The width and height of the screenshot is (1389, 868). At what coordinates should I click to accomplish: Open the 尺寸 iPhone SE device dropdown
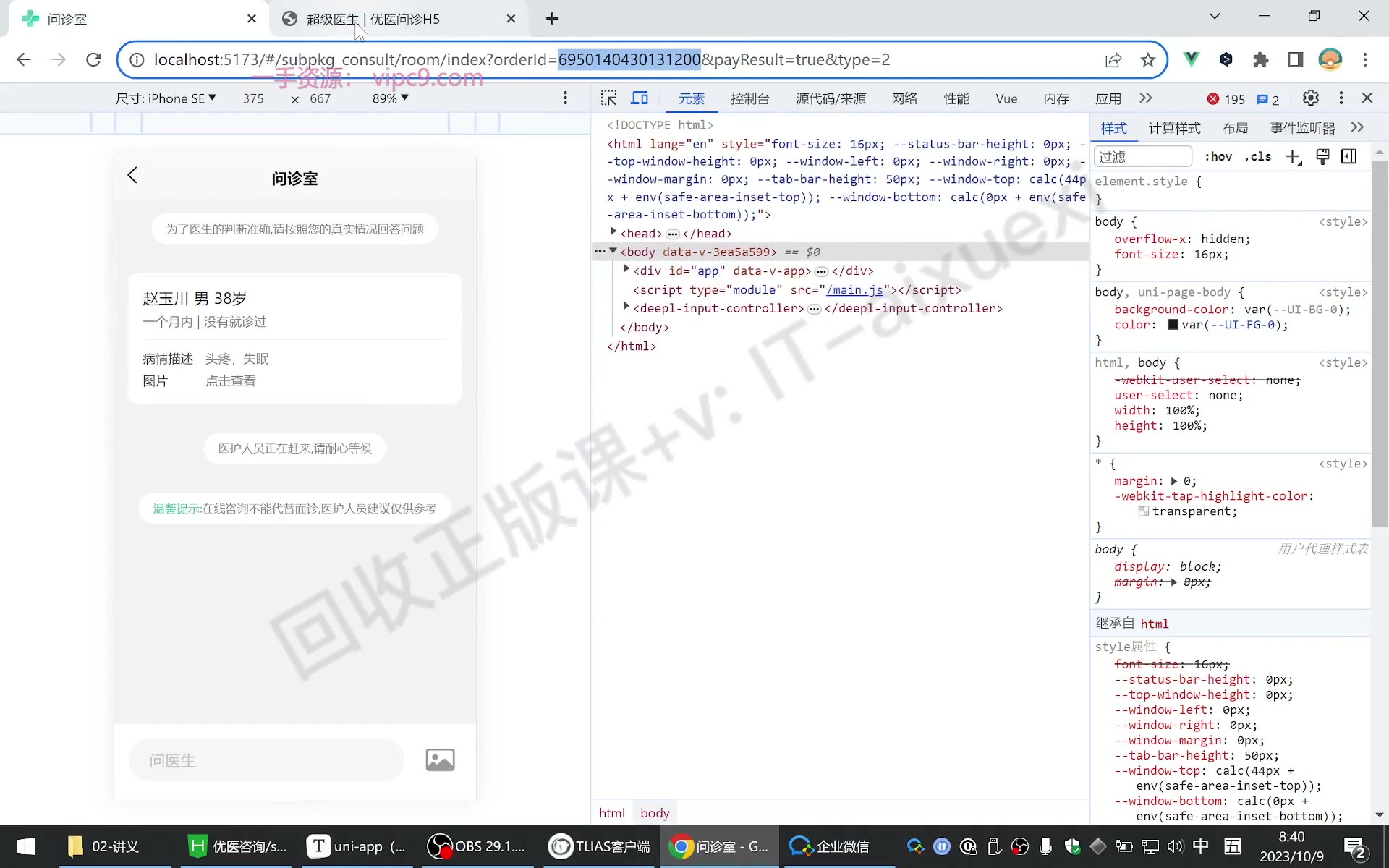(x=166, y=98)
